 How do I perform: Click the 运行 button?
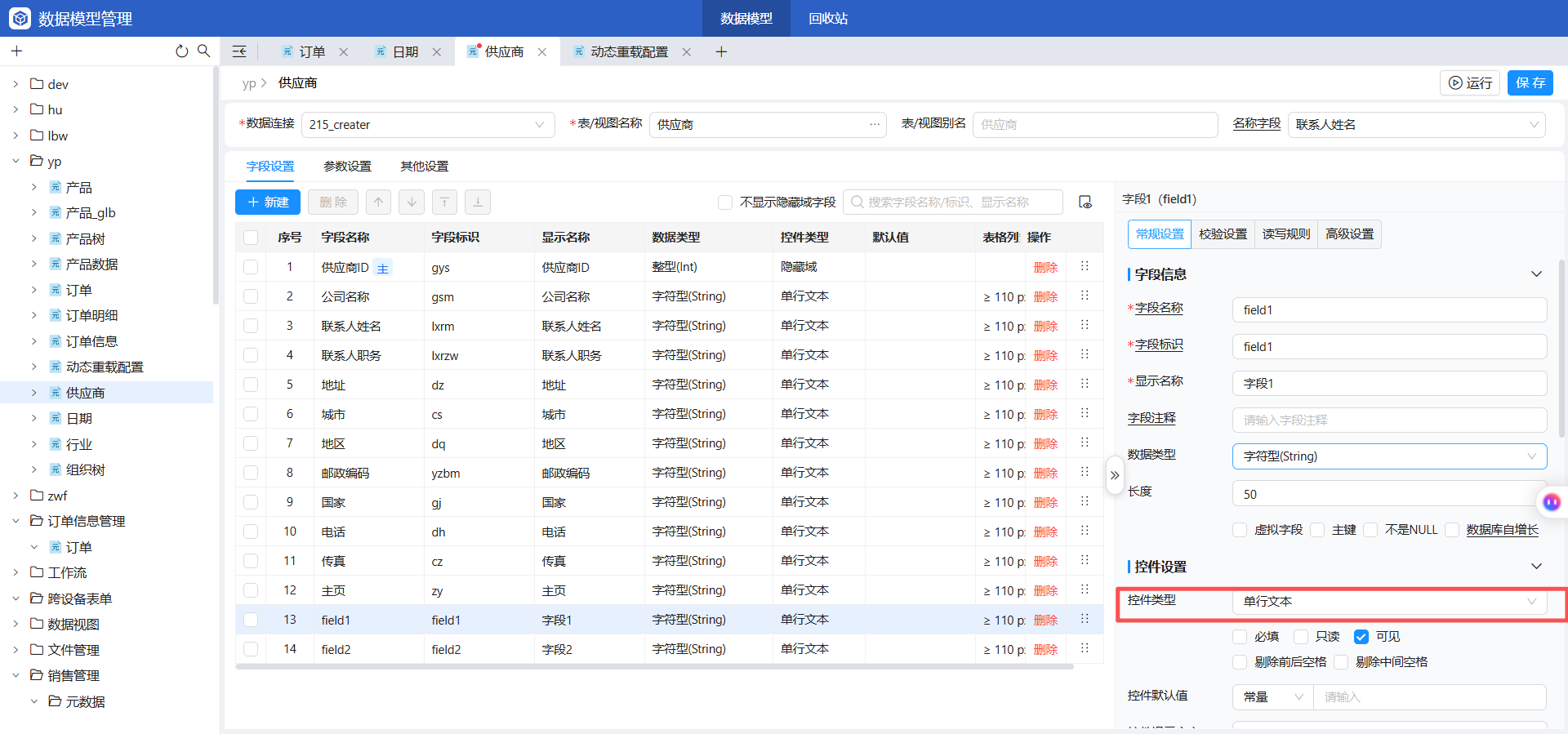(x=1470, y=82)
